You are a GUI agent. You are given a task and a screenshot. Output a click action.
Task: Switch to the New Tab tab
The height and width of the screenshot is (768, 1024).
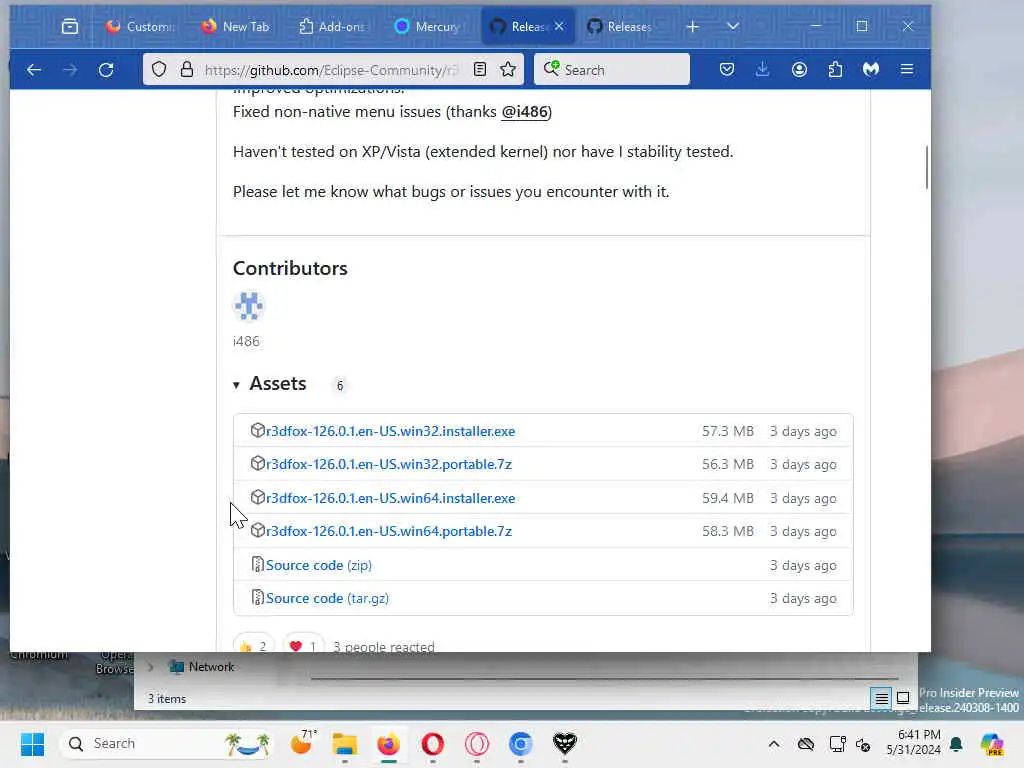click(x=236, y=26)
